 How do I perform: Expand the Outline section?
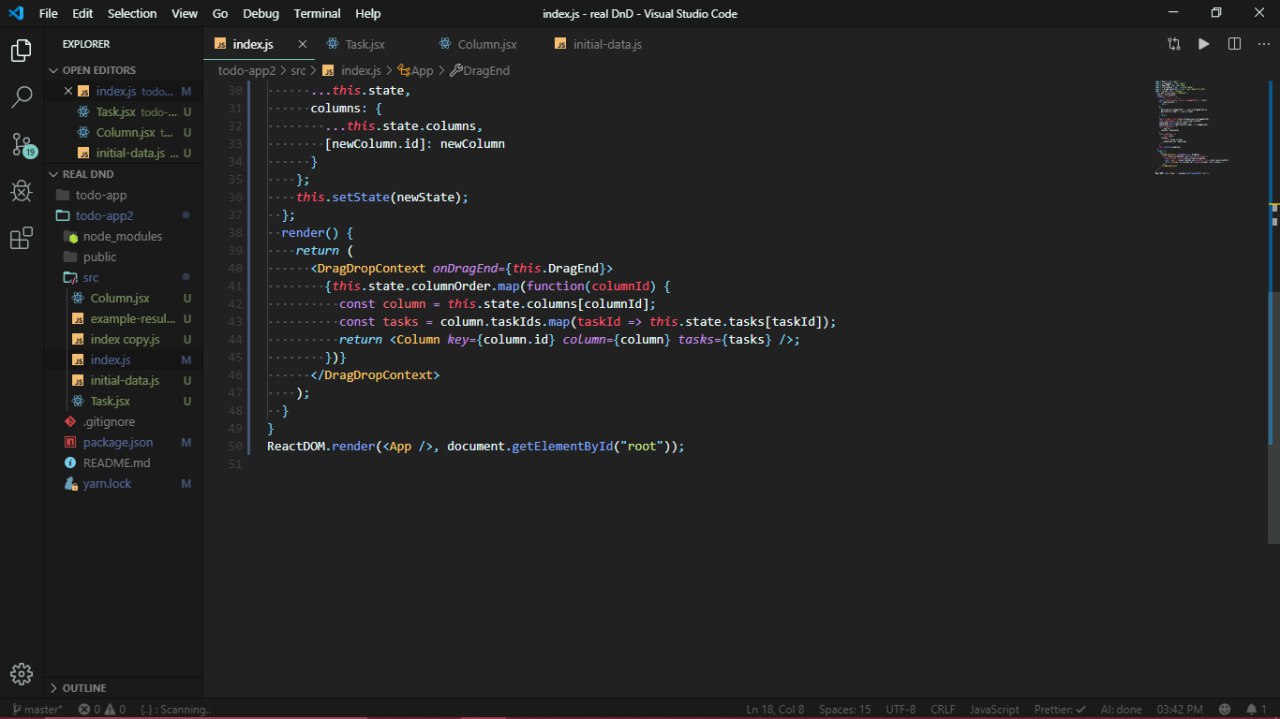84,688
